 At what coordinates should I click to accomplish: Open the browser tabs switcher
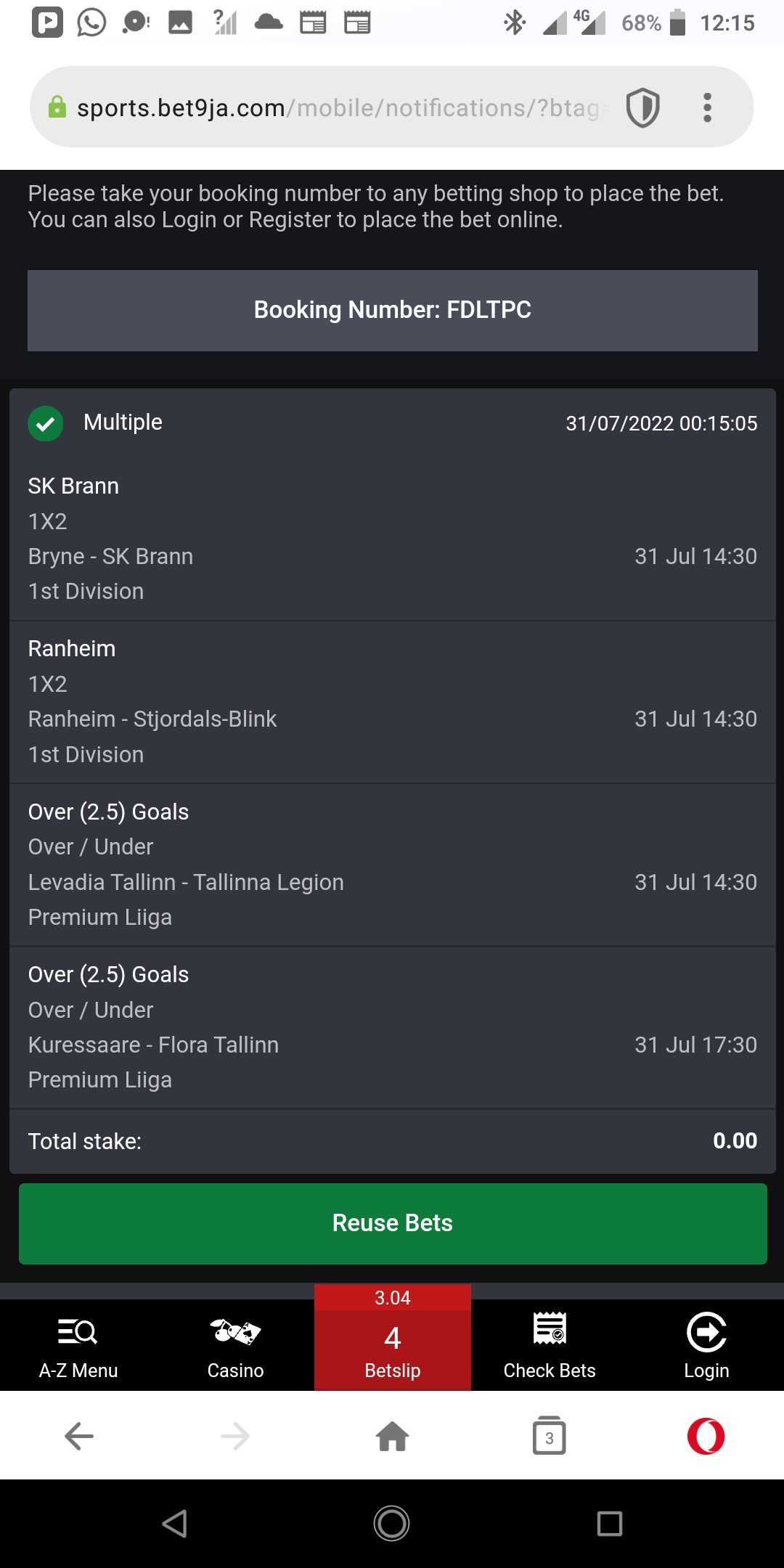(550, 1436)
